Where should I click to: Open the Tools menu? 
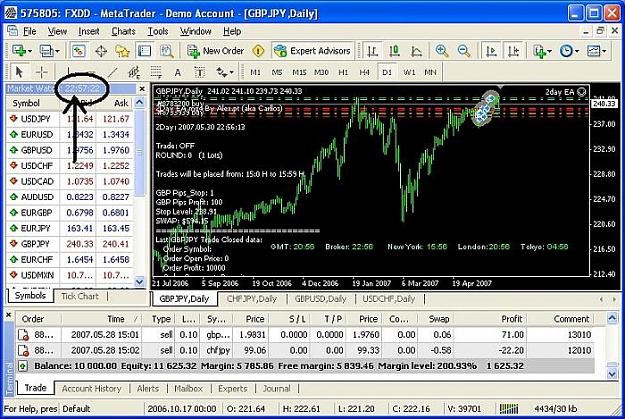tap(158, 31)
